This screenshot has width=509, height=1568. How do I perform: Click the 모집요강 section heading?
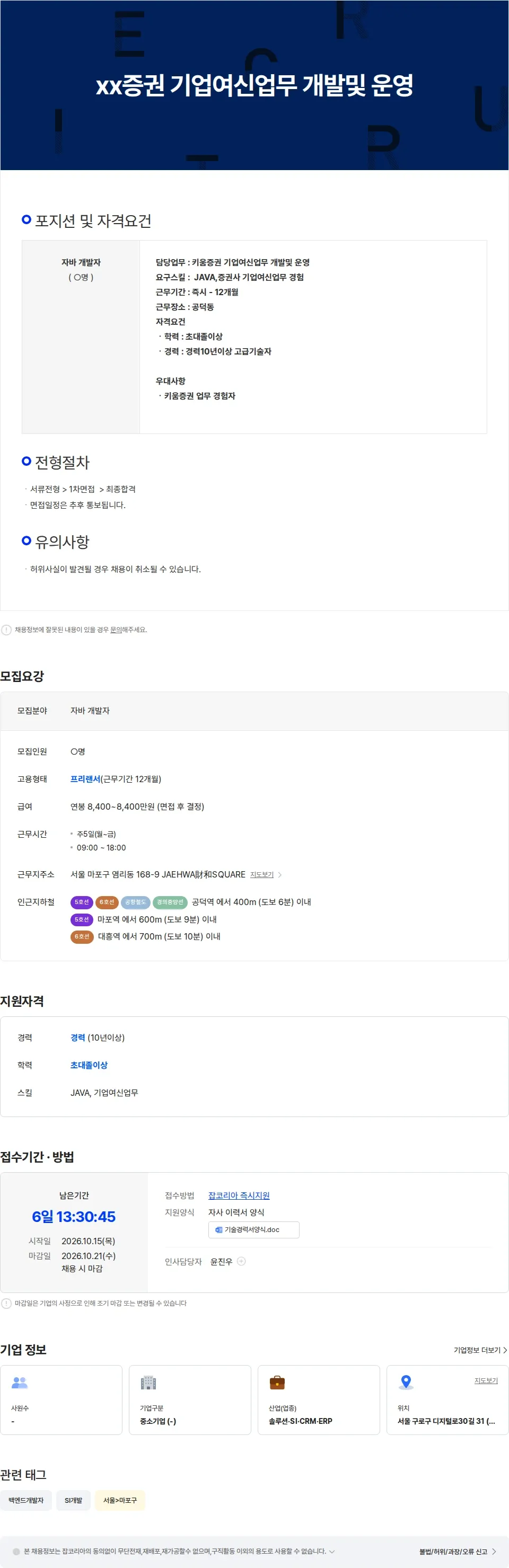pos(22,676)
